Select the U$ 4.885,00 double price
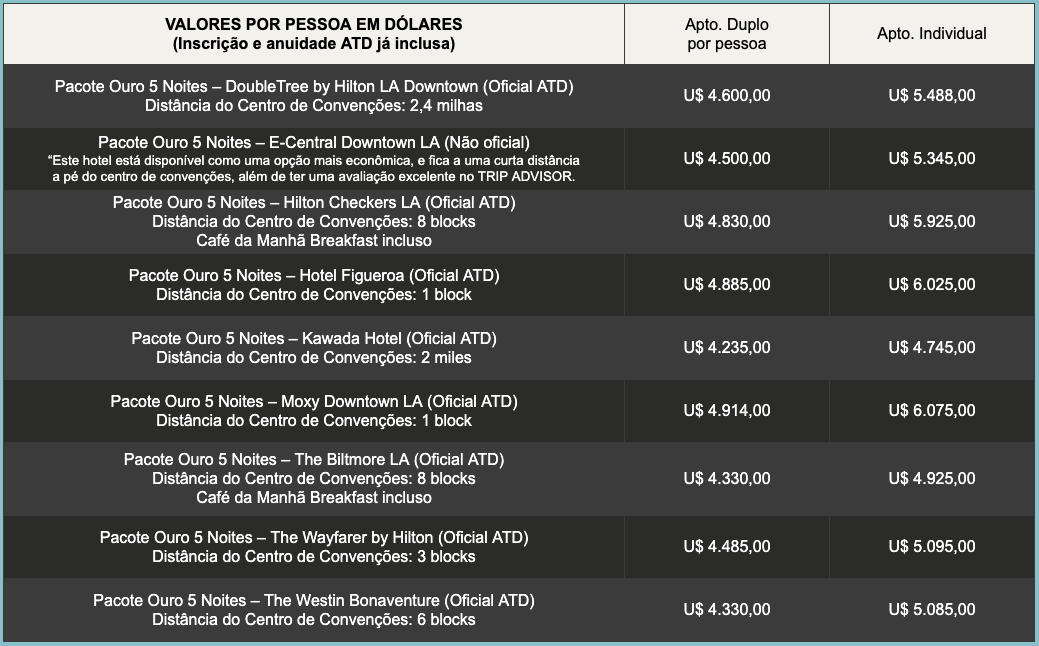Screen dimensions: 1039x646 tap(727, 285)
